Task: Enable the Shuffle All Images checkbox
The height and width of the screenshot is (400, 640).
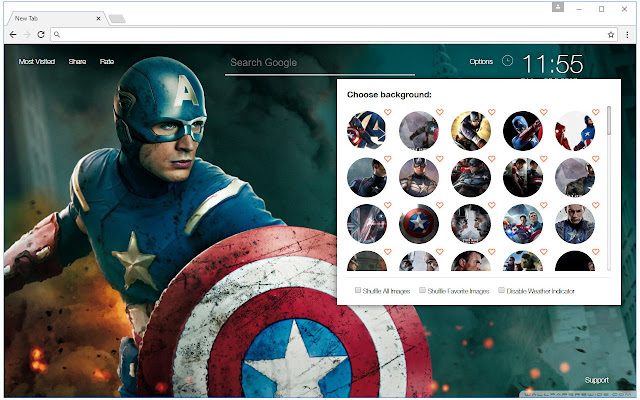Action: [x=358, y=290]
